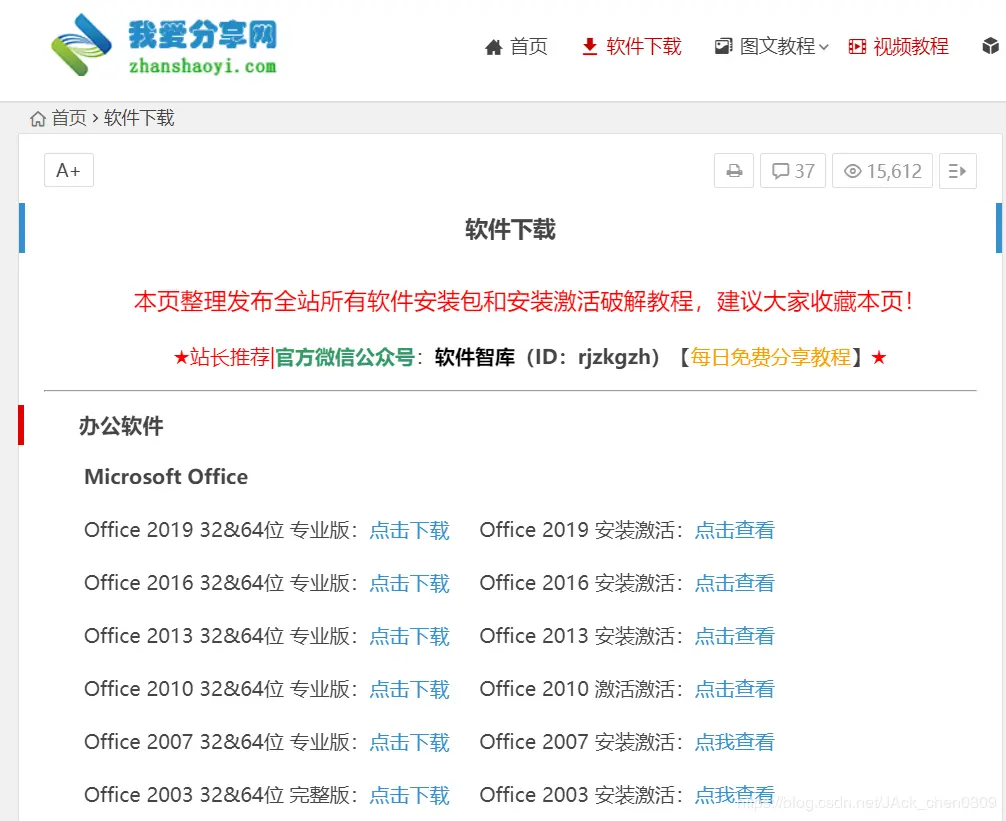Screen dimensions: 1006x821
Task: Toggle the sidebar collapse icon
Action: [x=958, y=171]
